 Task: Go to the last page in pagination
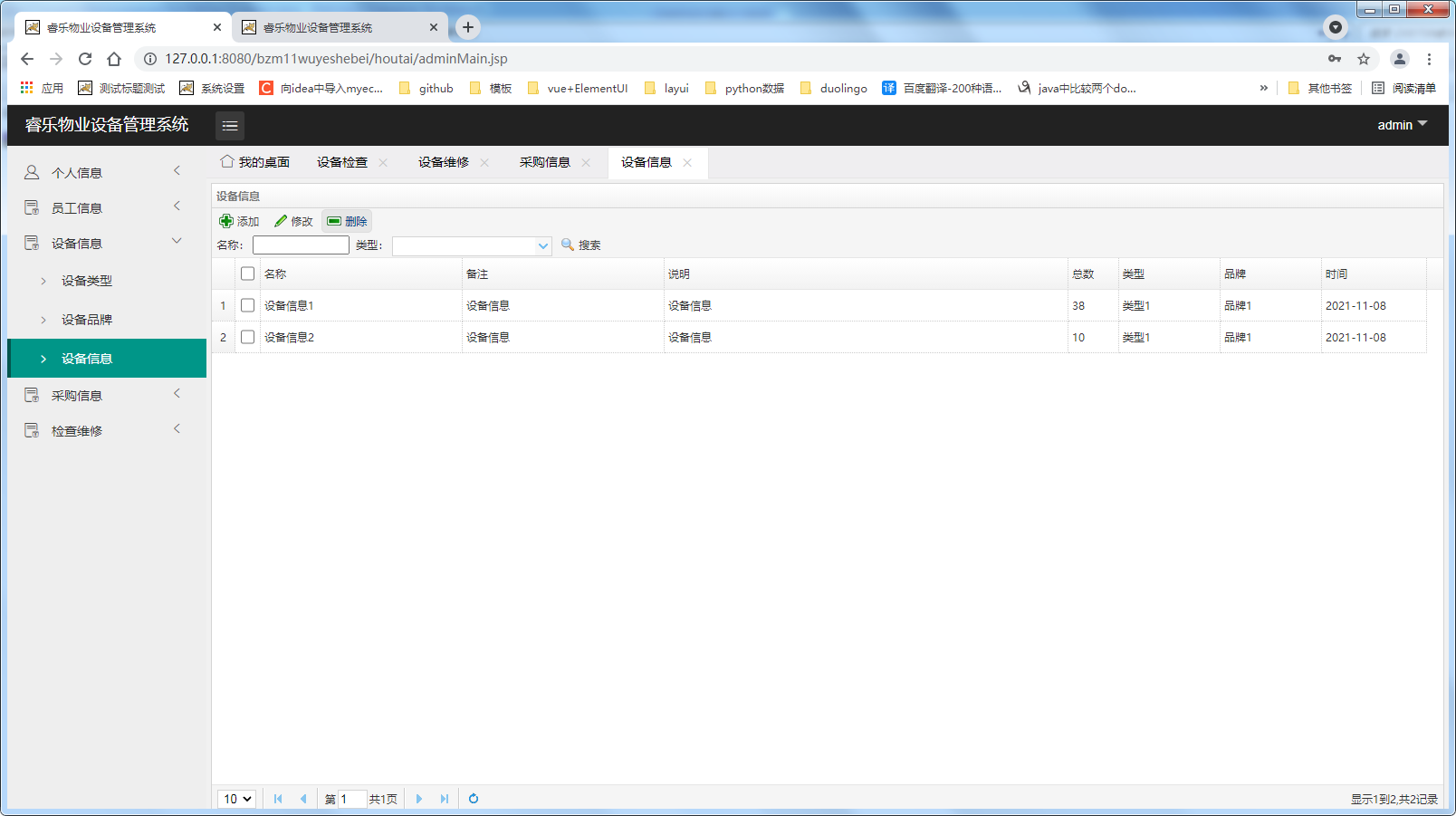pyautogui.click(x=444, y=799)
